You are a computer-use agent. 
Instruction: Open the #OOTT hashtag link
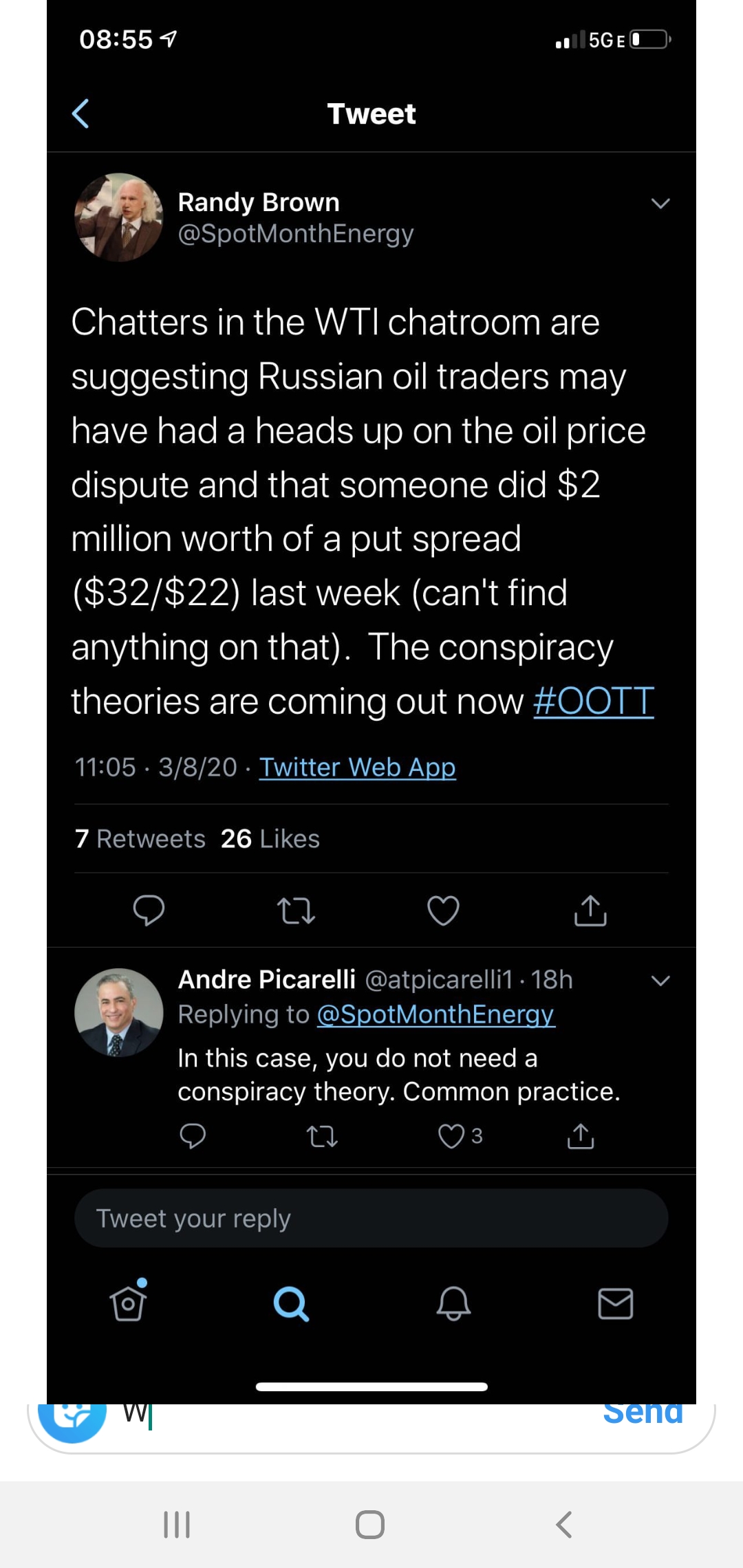point(594,701)
